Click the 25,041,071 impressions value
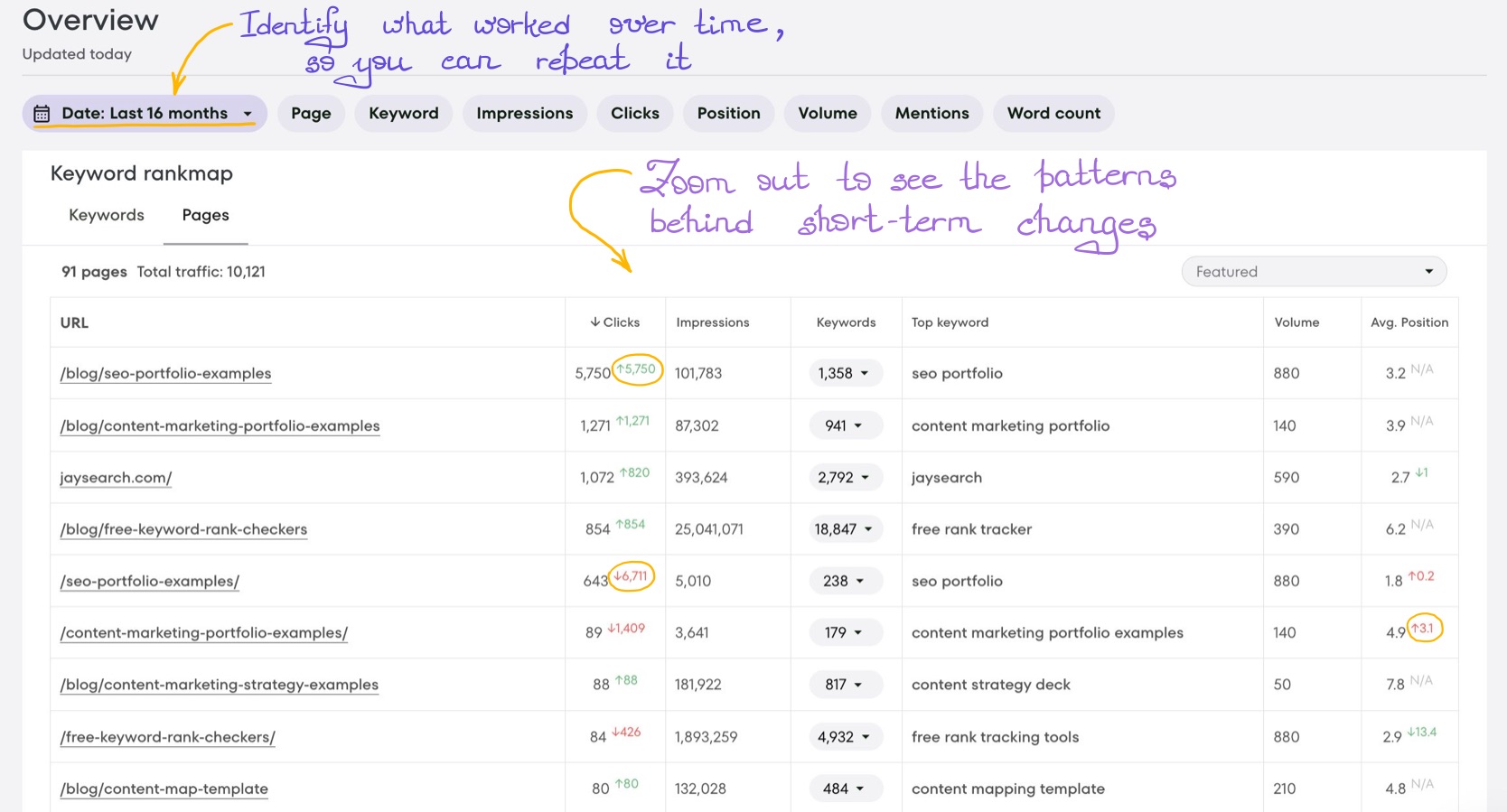Screen dimensions: 1507x812 click(x=709, y=529)
